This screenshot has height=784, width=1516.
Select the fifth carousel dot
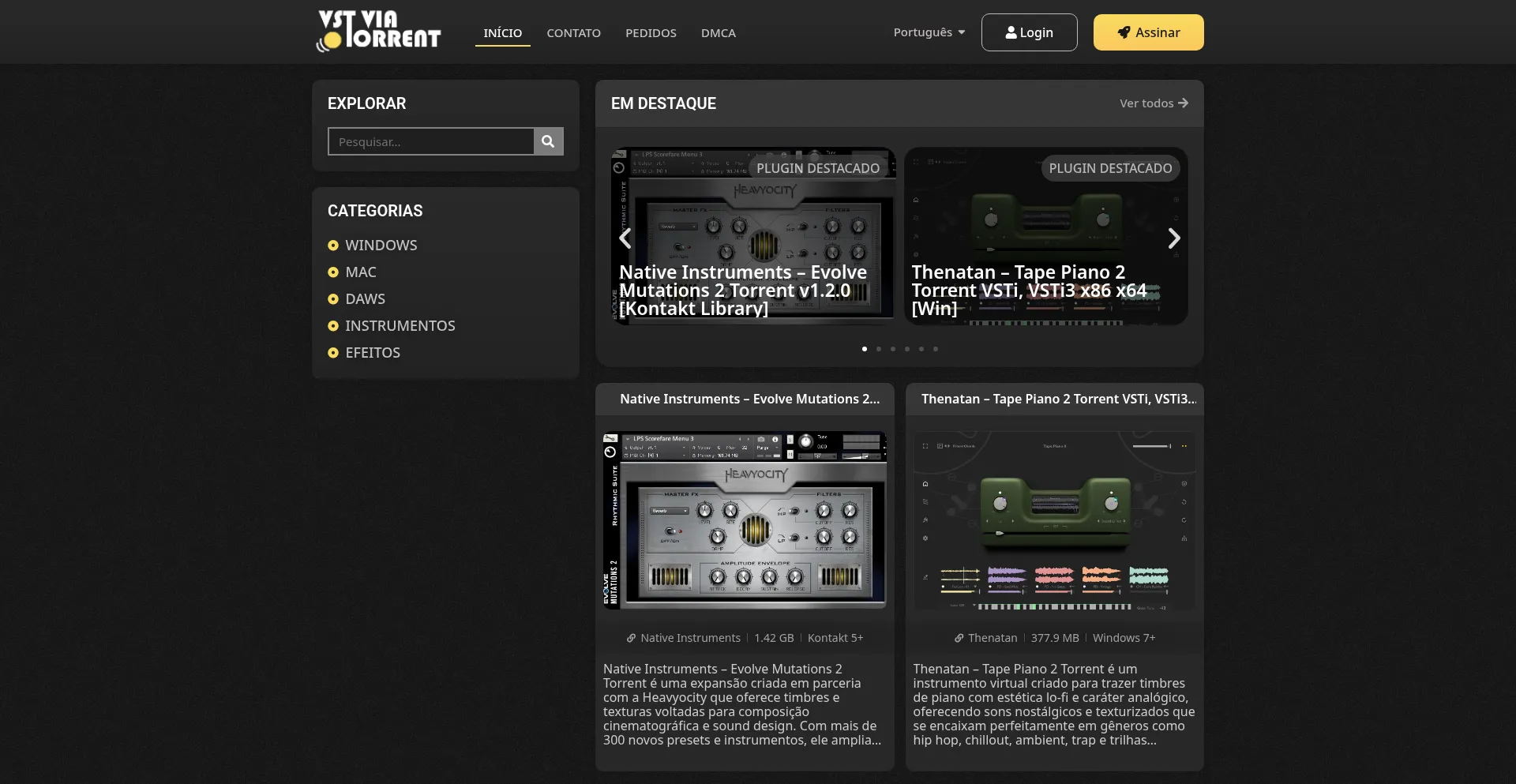(921, 349)
